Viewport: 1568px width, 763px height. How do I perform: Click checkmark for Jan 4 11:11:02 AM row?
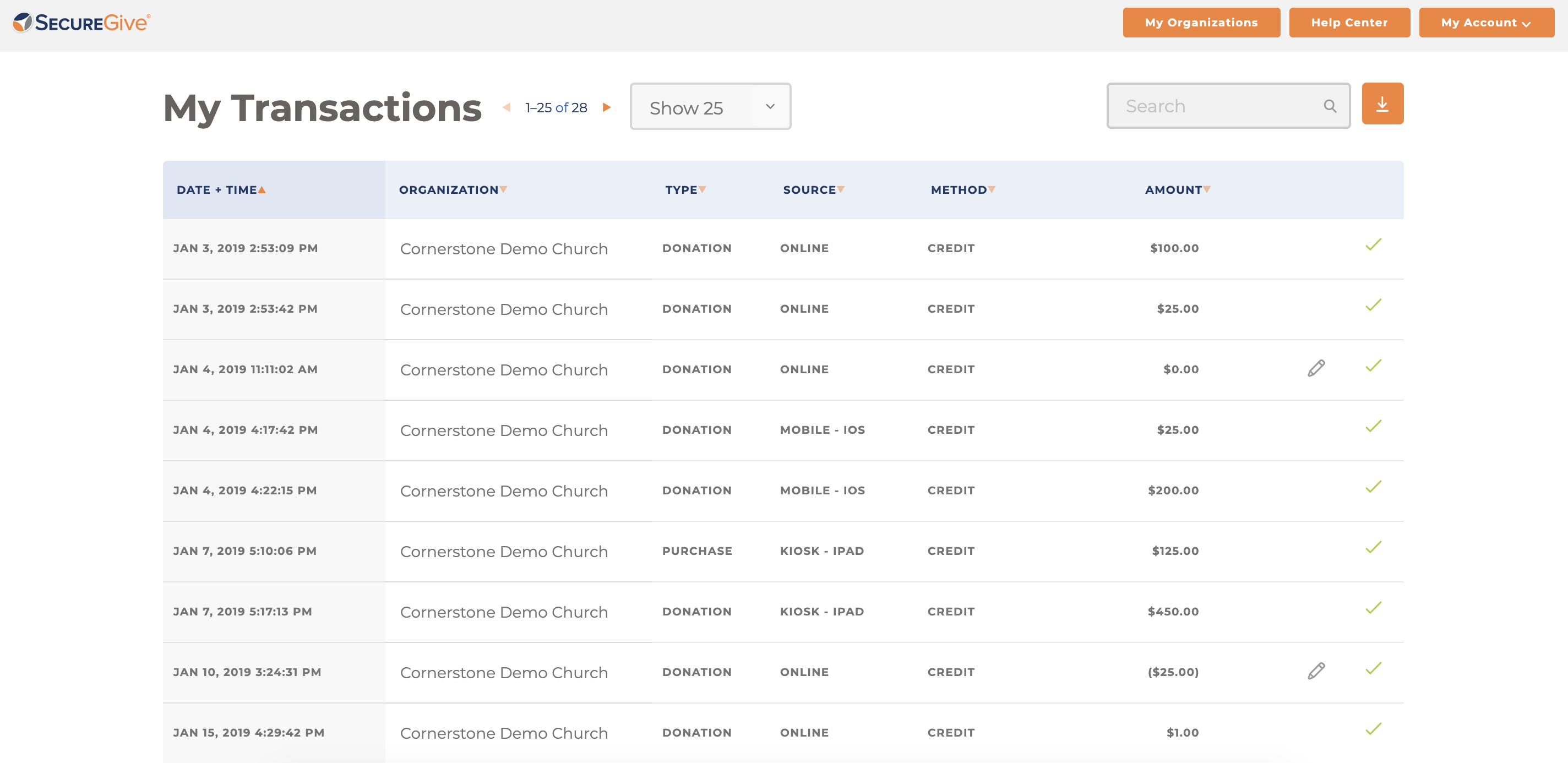point(1373,366)
